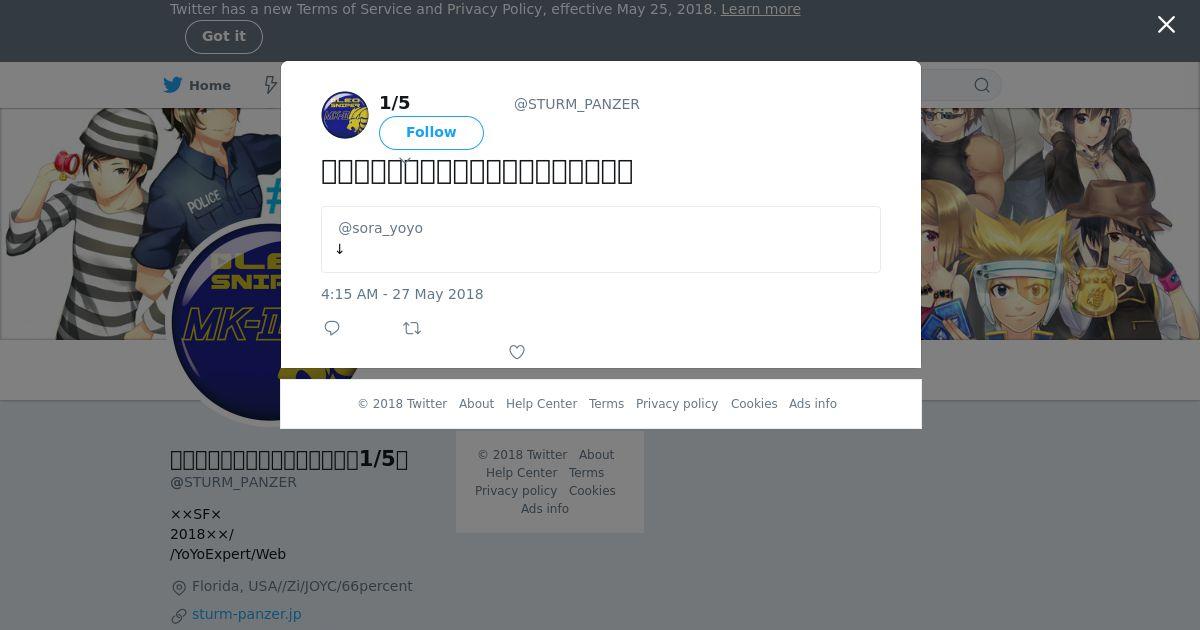Open the Learn more link

pyautogui.click(x=761, y=9)
